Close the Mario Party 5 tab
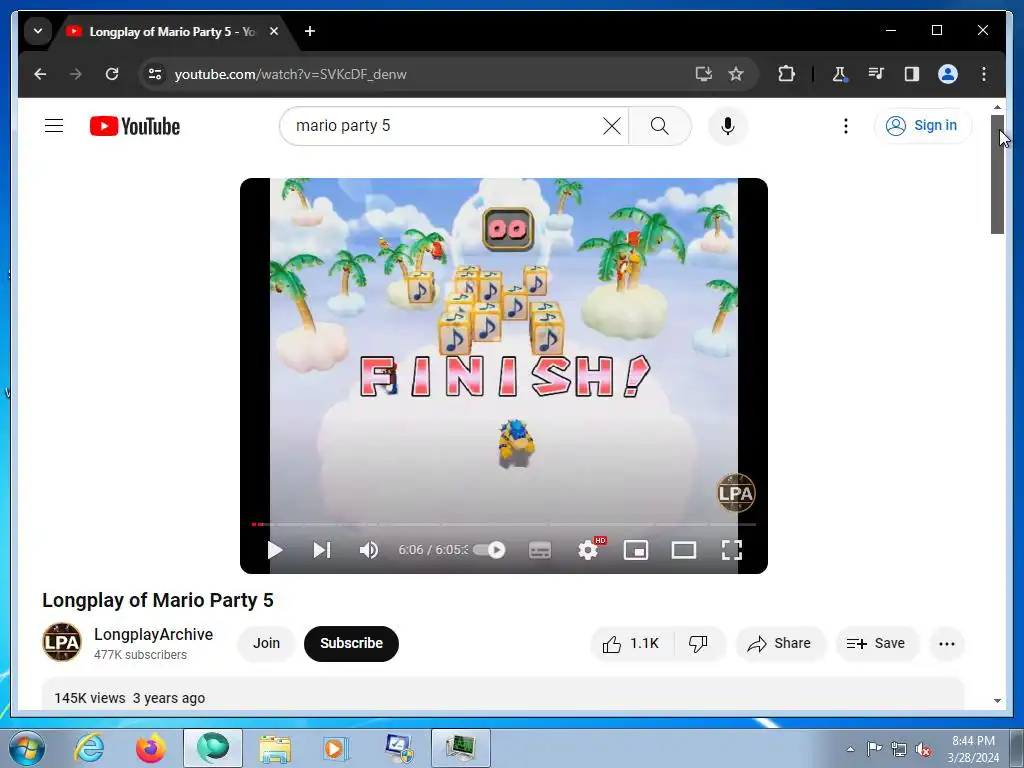 [x=274, y=31]
